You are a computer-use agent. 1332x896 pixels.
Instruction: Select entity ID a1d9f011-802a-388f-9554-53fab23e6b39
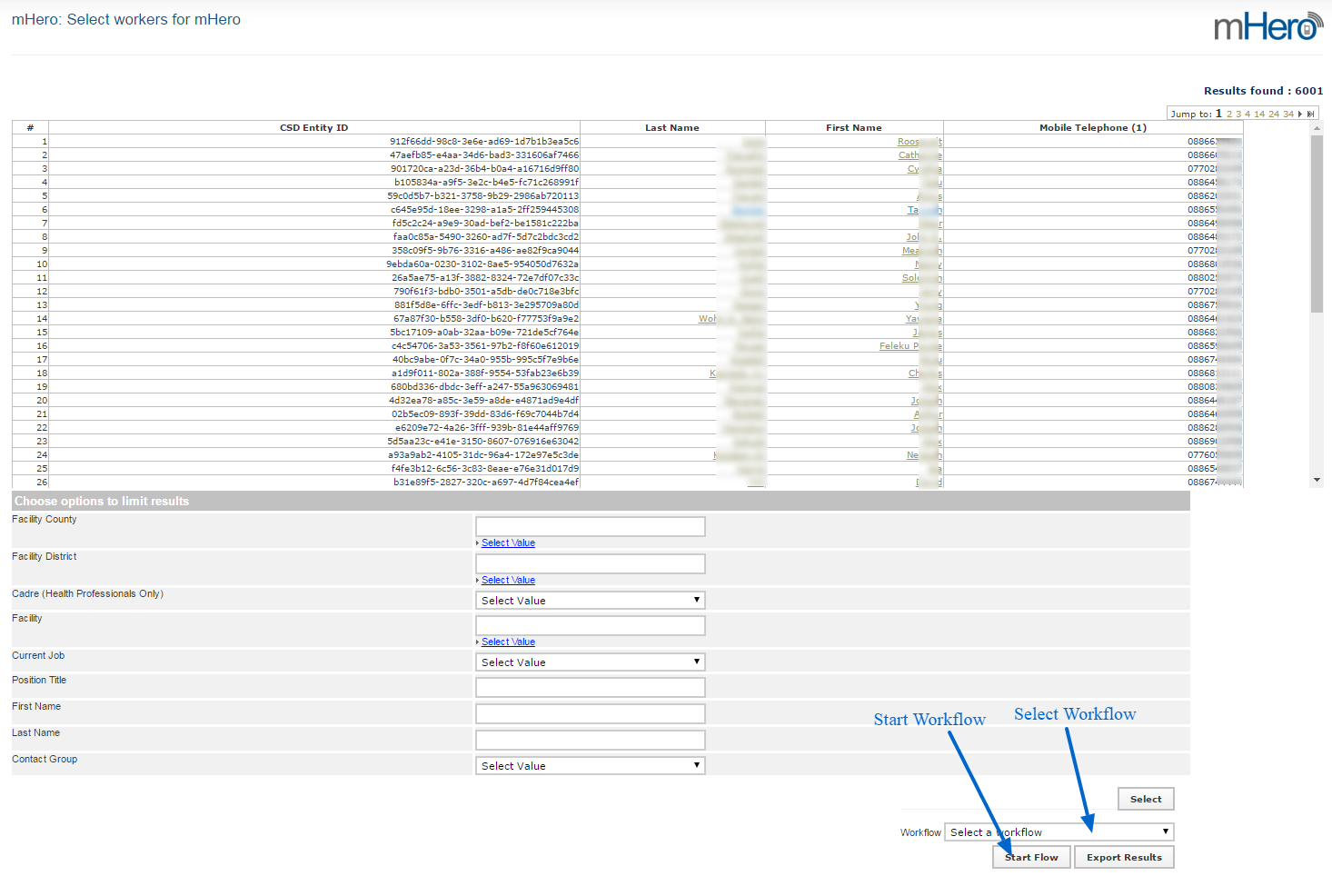click(485, 373)
